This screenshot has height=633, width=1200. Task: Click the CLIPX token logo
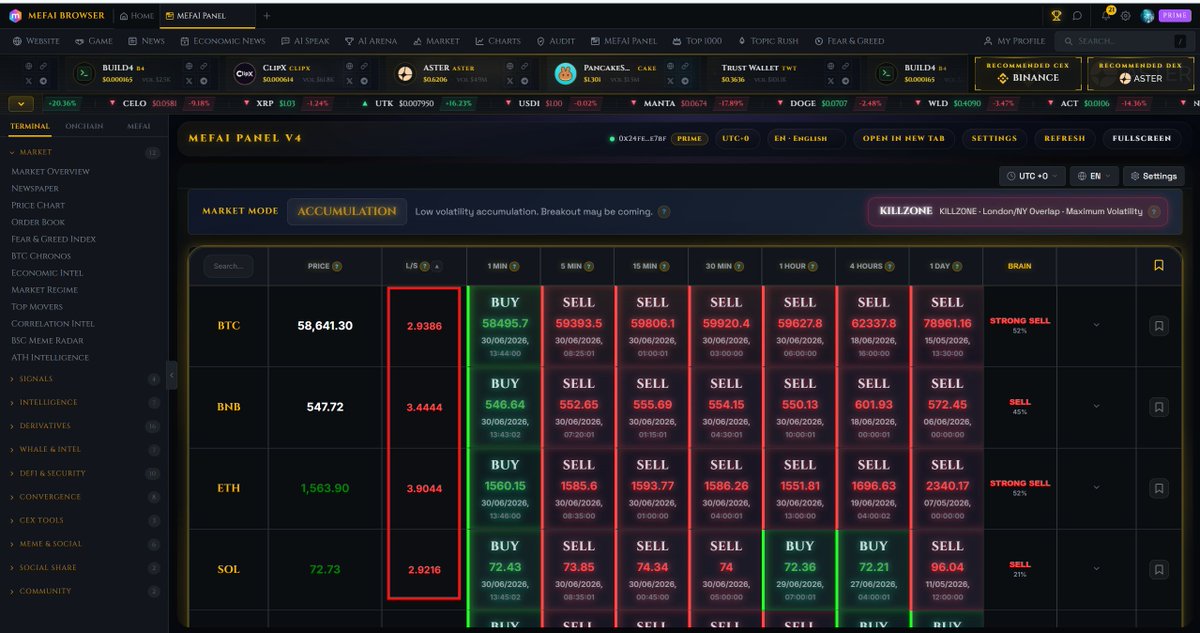[245, 74]
